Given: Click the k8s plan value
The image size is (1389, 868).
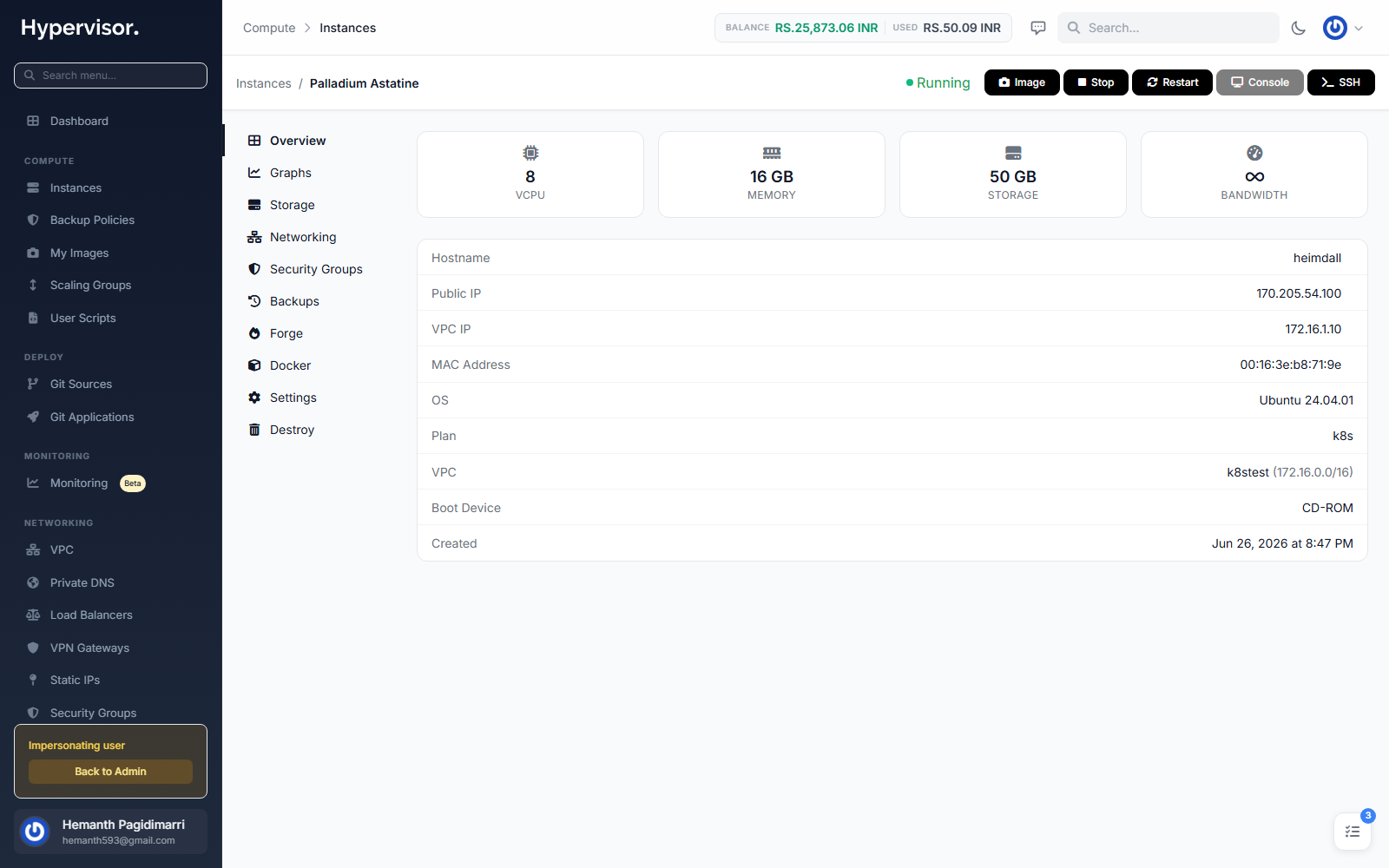Looking at the screenshot, I should (x=1343, y=436).
